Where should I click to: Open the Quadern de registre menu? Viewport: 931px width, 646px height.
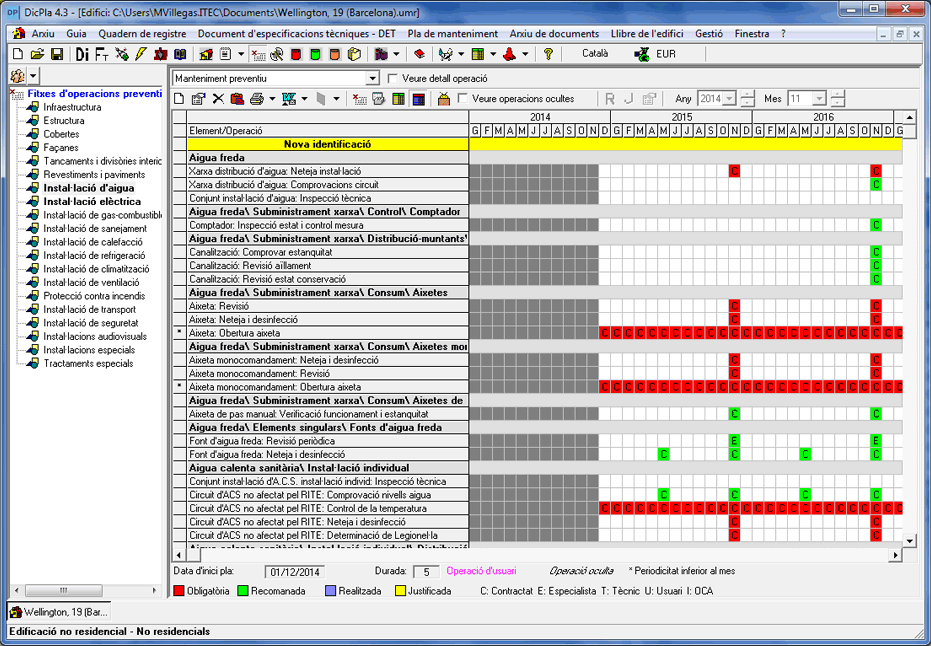click(142, 34)
